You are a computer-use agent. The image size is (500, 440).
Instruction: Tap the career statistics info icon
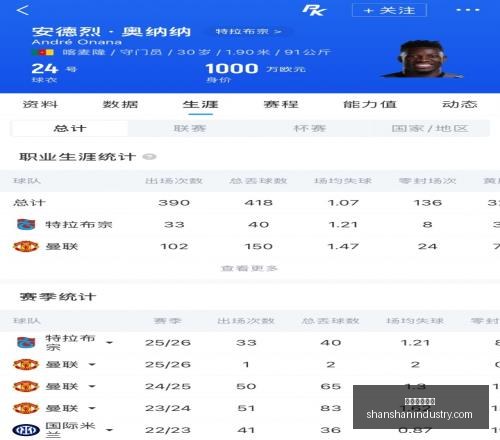pos(149,157)
